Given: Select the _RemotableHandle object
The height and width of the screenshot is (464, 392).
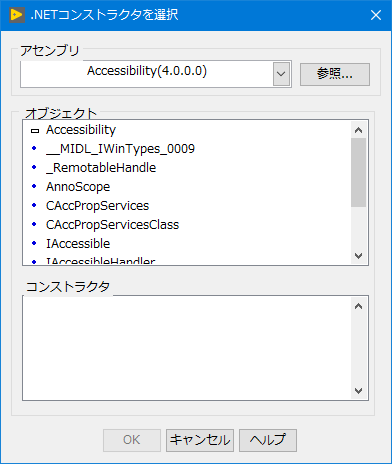Looking at the screenshot, I should 101,168.
